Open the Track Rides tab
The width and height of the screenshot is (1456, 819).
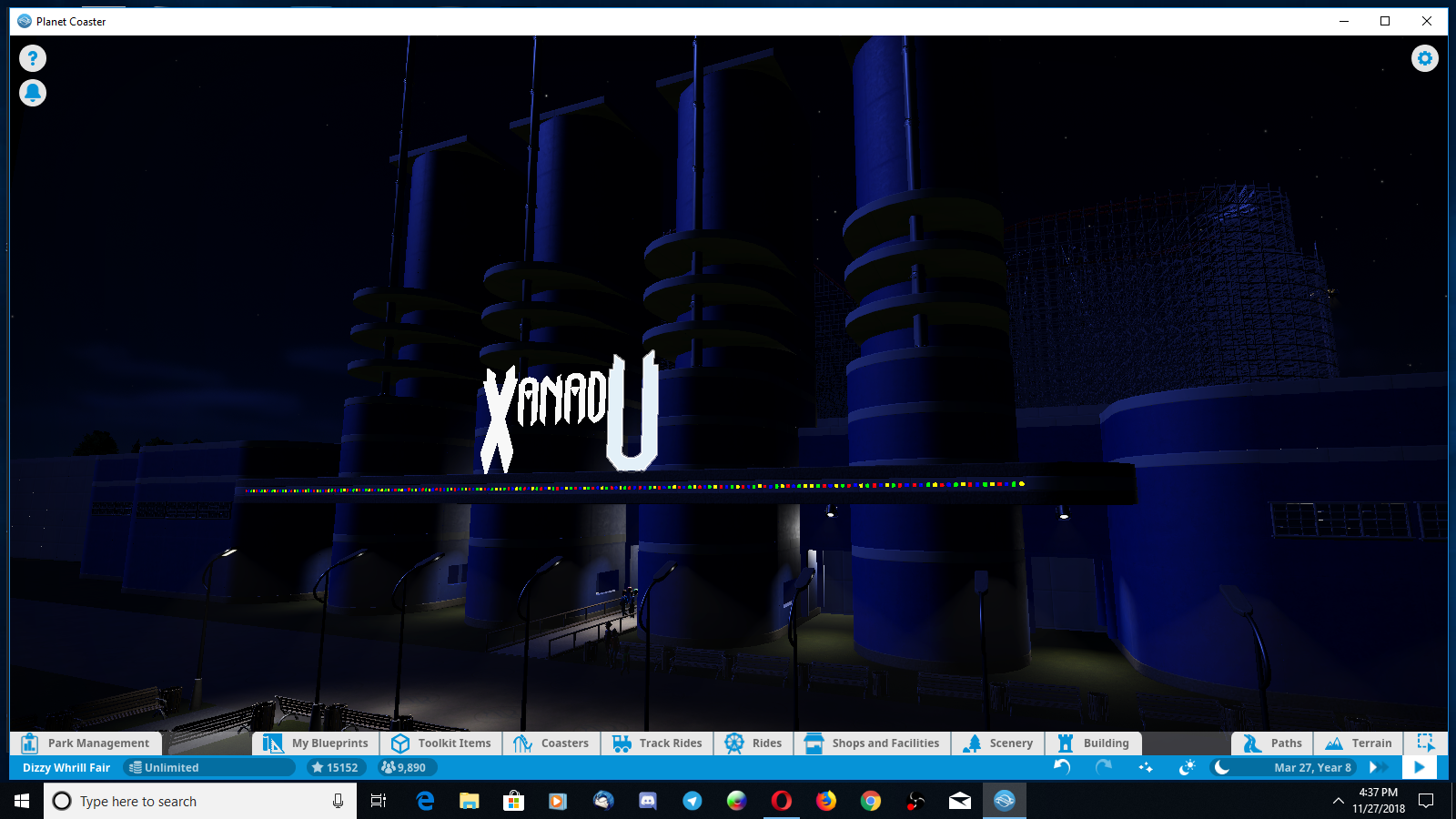click(657, 743)
